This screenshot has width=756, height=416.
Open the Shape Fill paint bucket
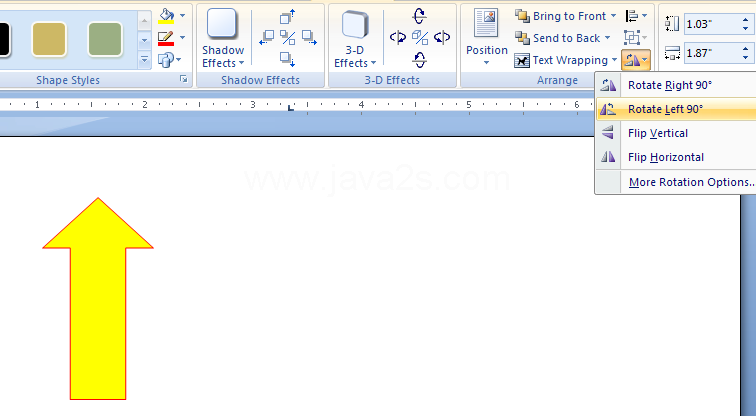[x=166, y=16]
